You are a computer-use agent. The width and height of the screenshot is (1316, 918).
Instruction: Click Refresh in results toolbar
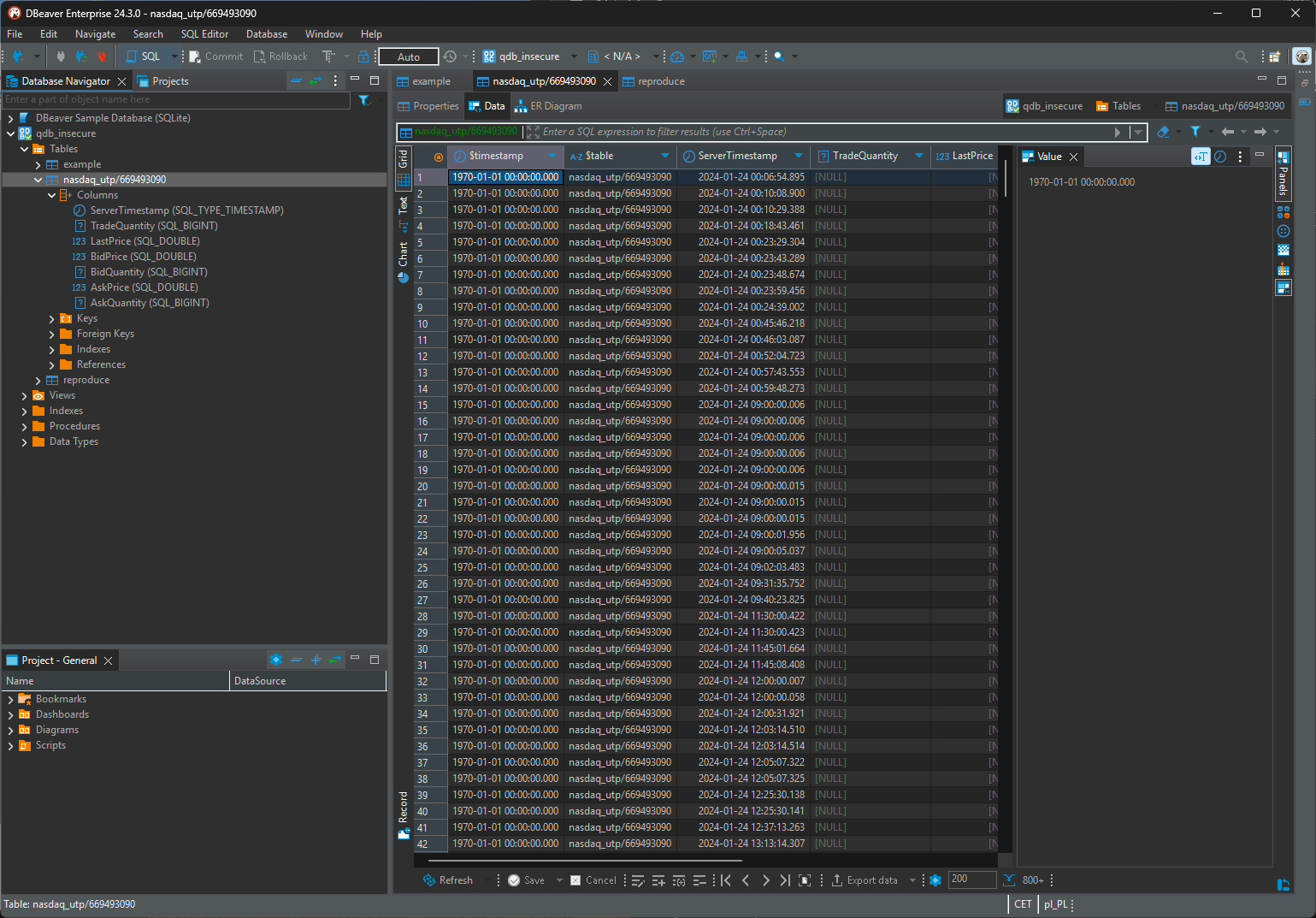tap(448, 880)
